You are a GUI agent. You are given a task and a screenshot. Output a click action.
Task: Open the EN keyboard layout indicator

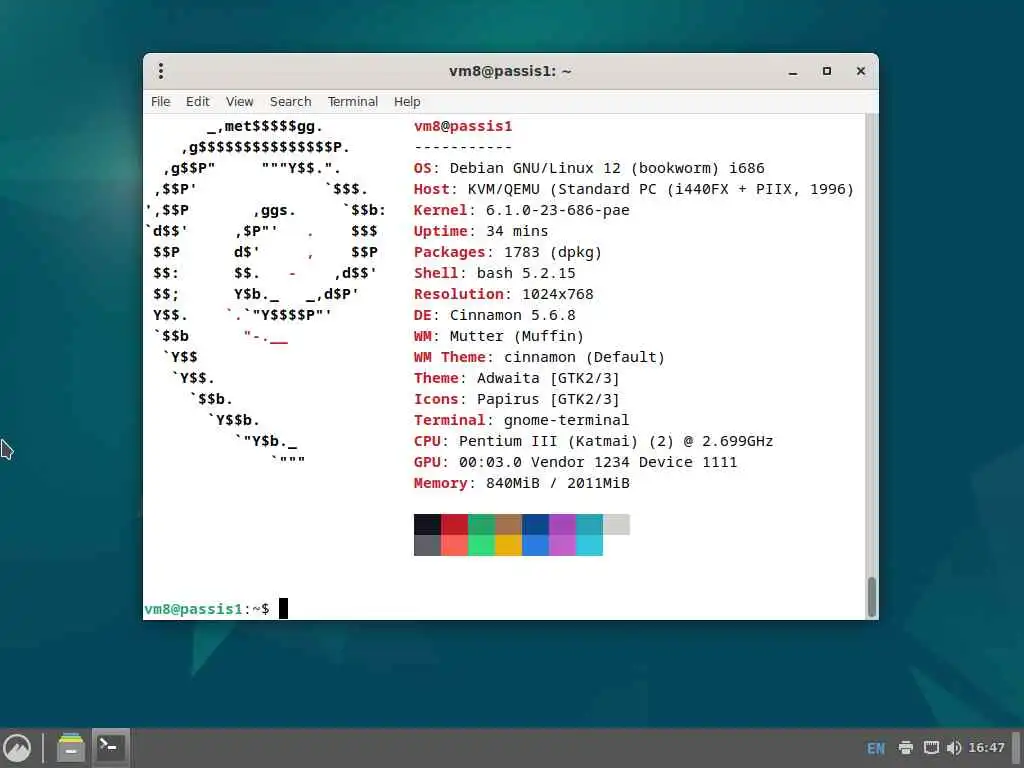[876, 748]
